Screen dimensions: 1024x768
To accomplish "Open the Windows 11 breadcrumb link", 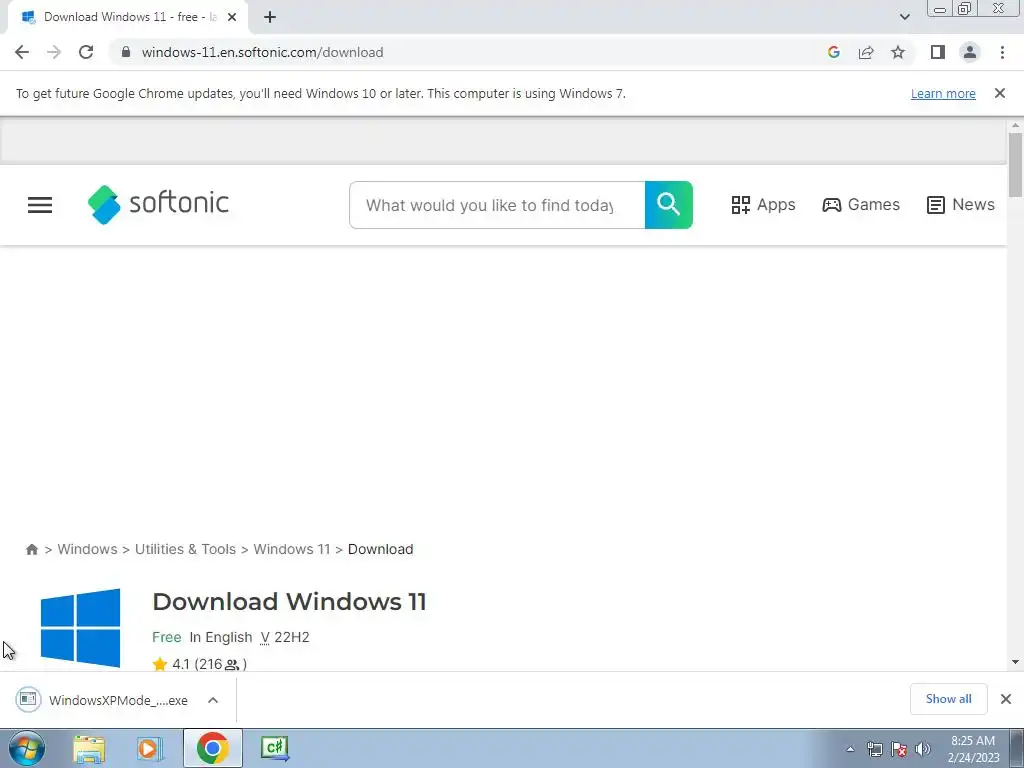I will point(292,549).
